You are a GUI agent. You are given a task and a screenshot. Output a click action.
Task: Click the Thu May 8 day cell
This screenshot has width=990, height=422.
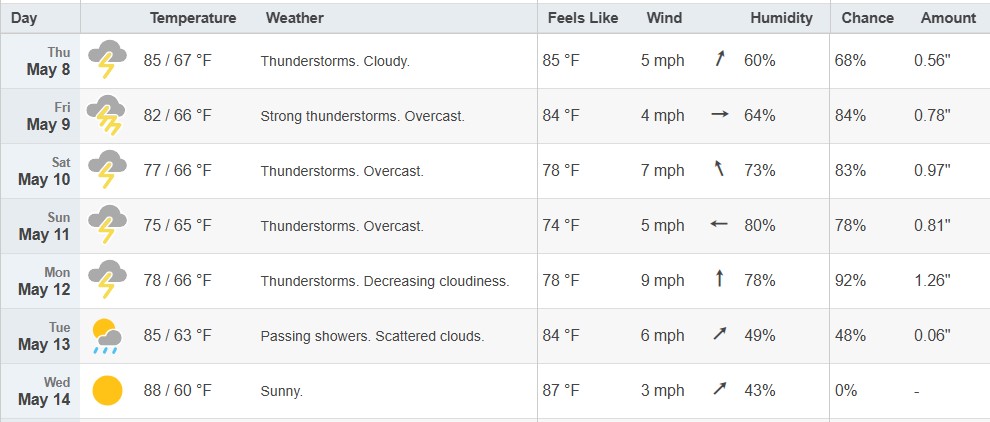40,61
